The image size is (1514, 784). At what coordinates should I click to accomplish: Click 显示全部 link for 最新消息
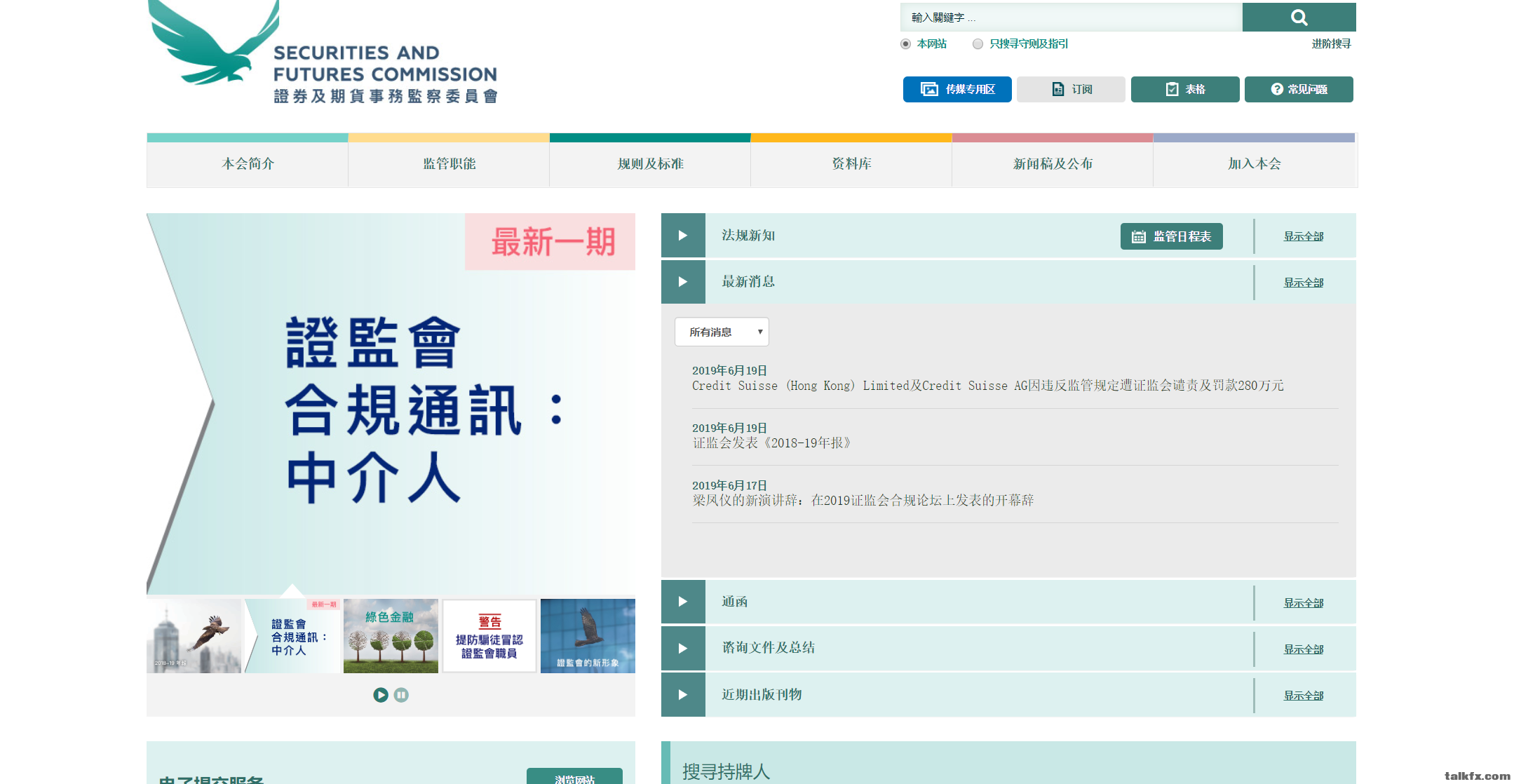point(1304,283)
